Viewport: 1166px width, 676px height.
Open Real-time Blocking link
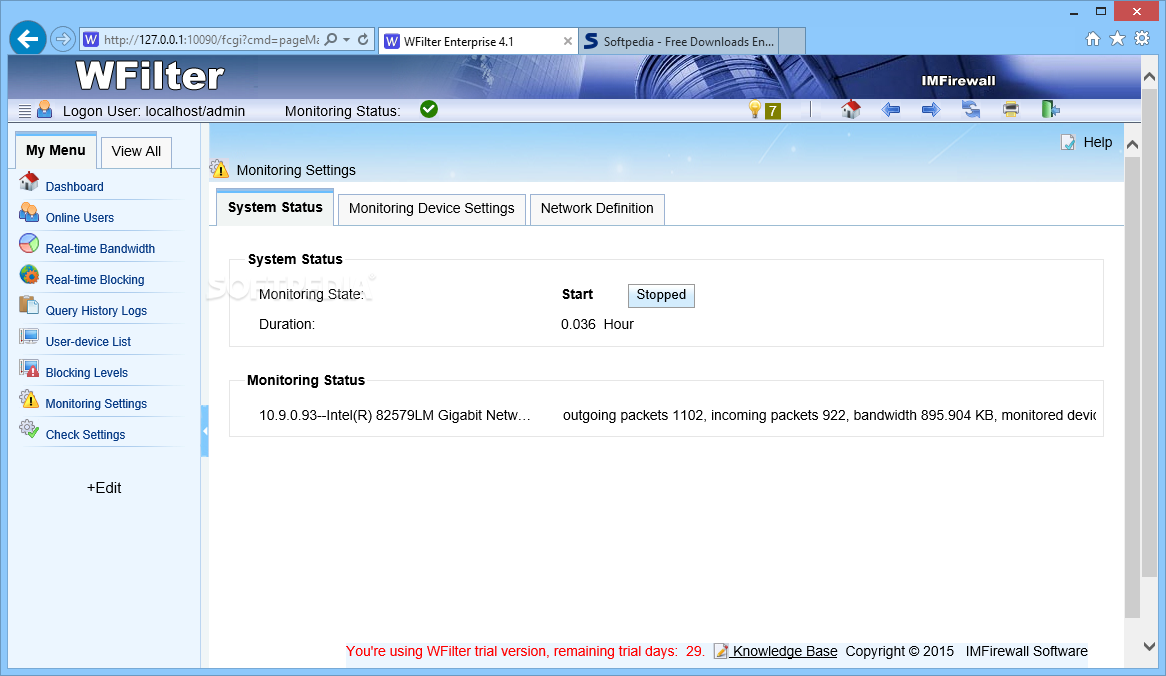(95, 280)
